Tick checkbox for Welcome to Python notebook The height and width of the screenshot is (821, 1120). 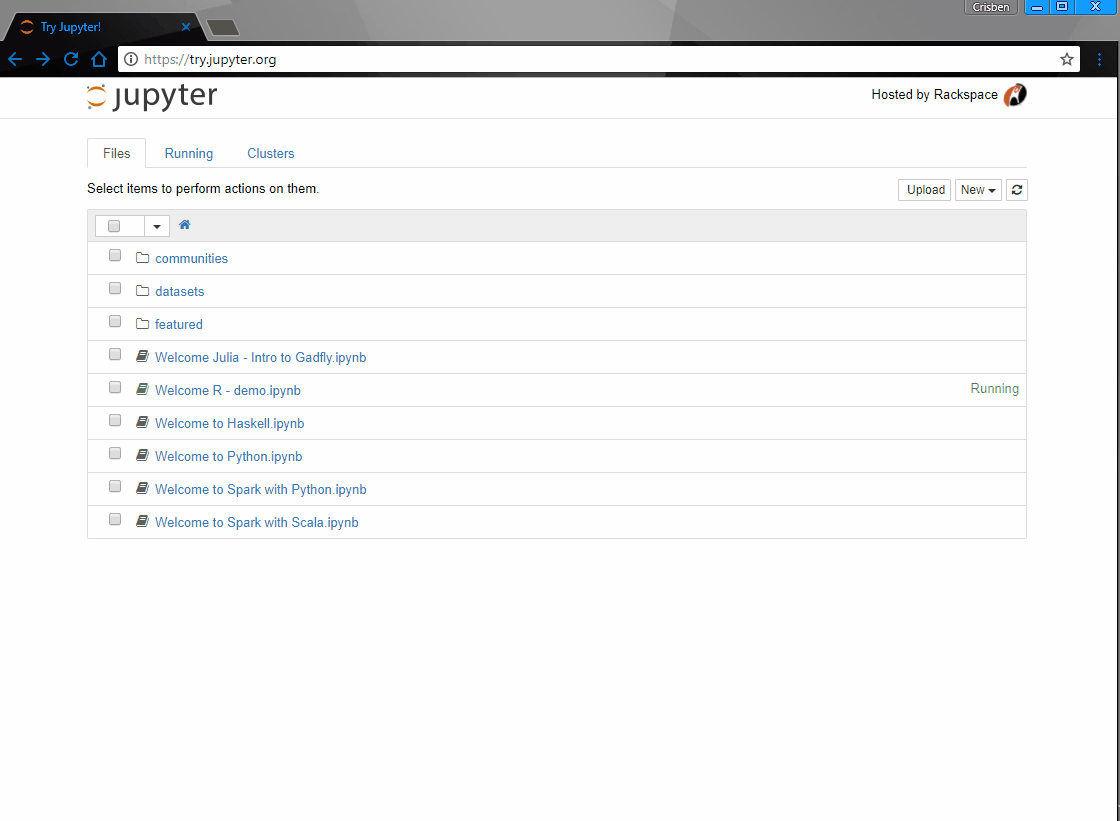(x=115, y=453)
